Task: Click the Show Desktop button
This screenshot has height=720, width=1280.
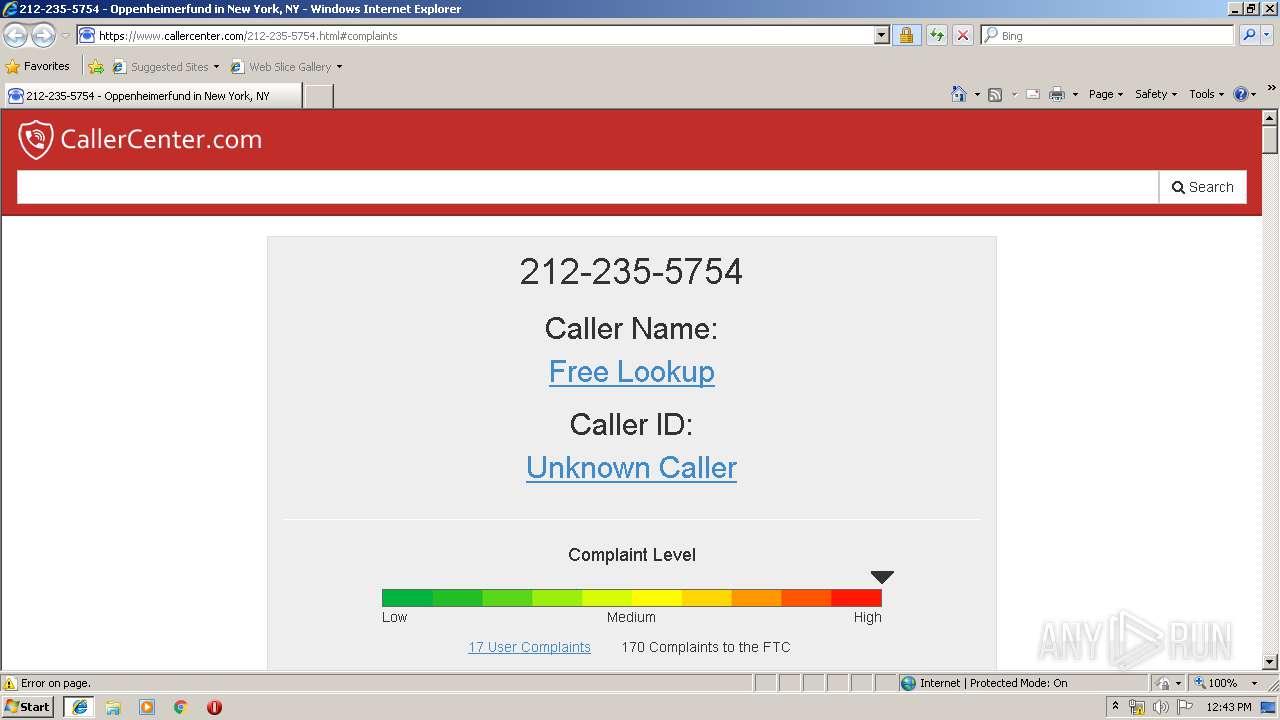Action: (1270, 707)
